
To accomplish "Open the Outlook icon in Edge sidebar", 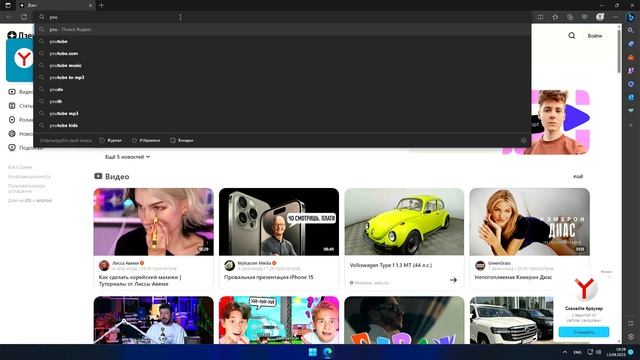I will (x=631, y=98).
